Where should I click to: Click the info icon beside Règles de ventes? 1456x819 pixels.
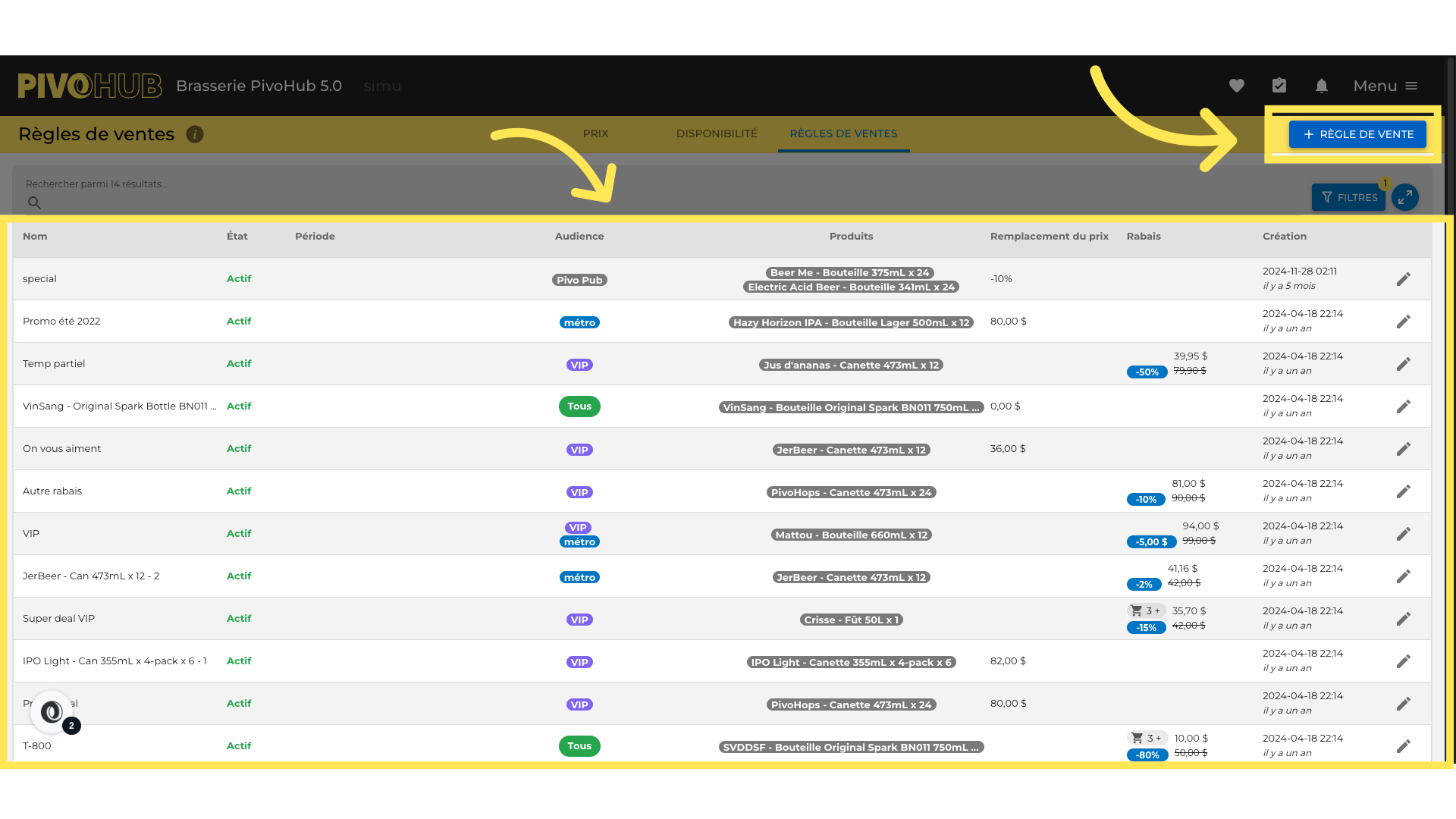pos(195,134)
